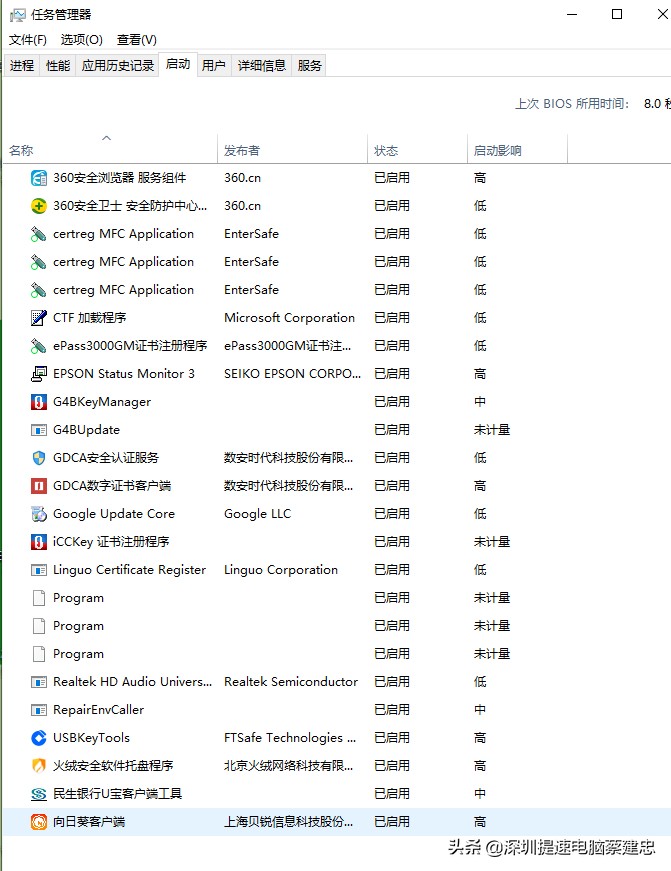Click publisher SEIKO EPSON CORPO...

click(x=292, y=374)
